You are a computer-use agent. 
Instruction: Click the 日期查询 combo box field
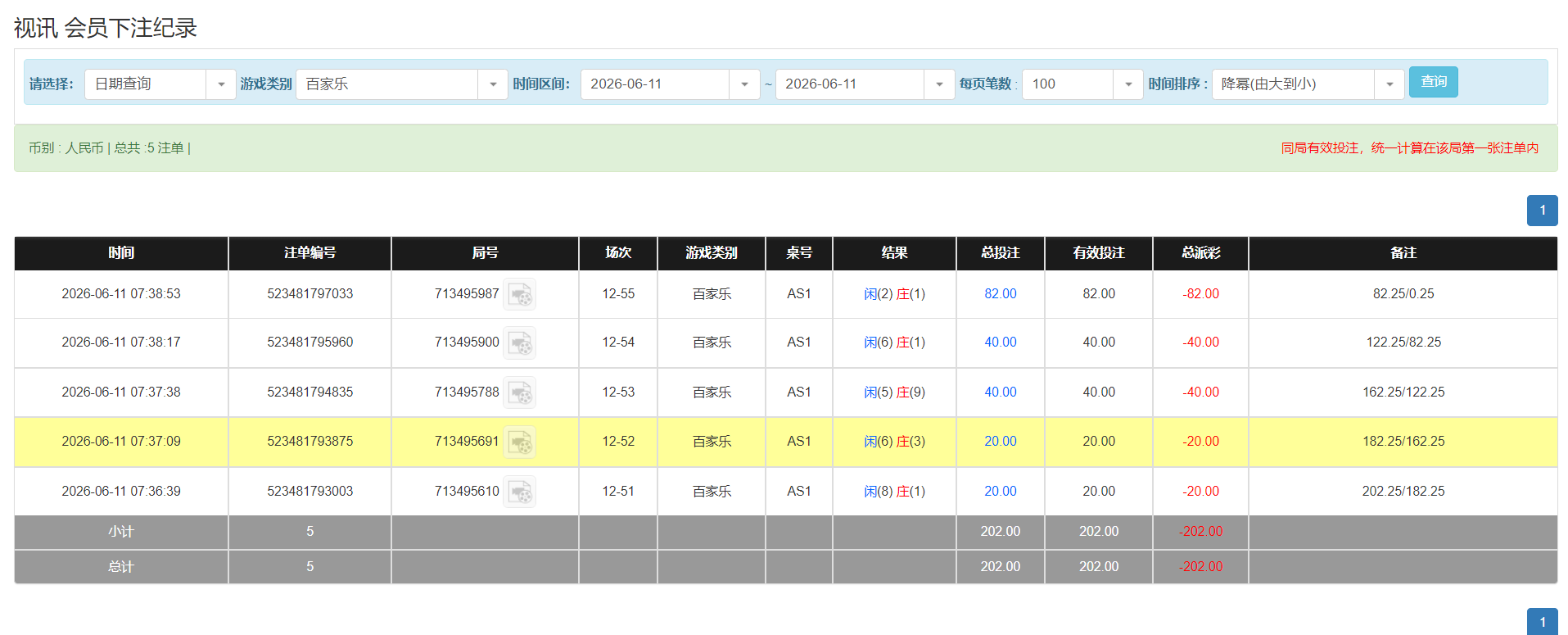[146, 84]
